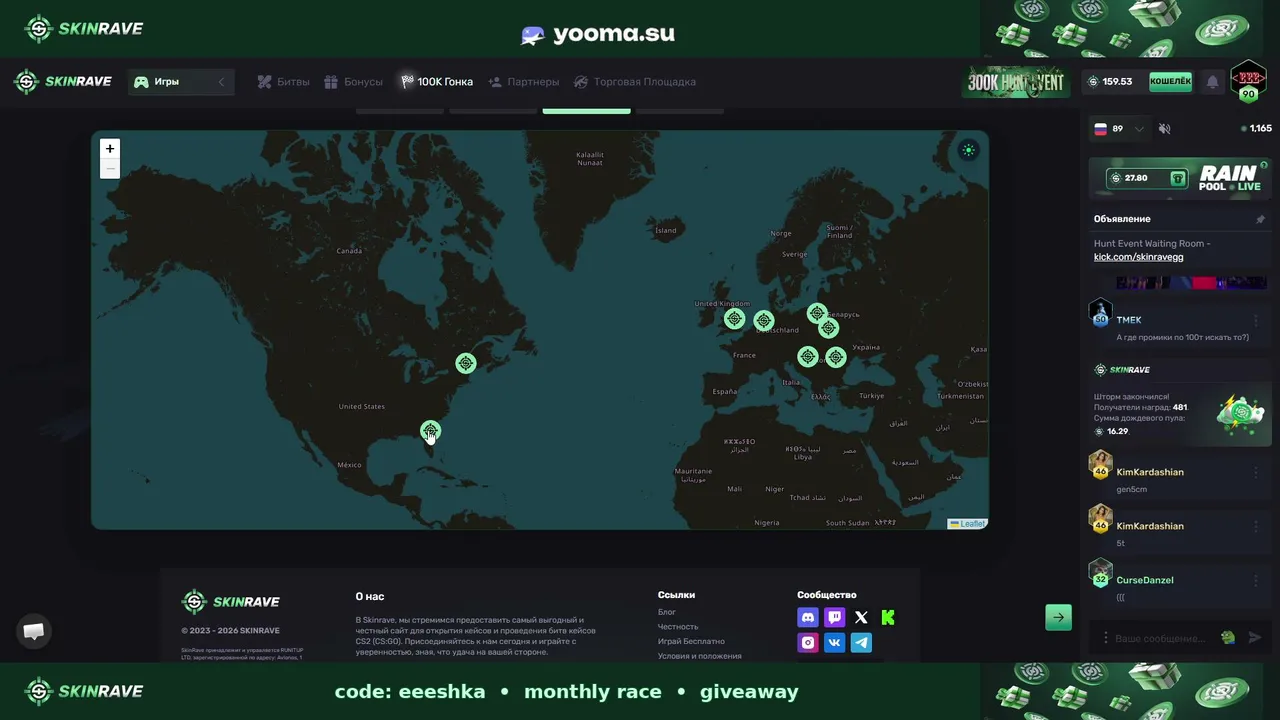The height and width of the screenshot is (720, 1280).
Task: Select the map marker in United Kingdom
Action: tap(735, 319)
